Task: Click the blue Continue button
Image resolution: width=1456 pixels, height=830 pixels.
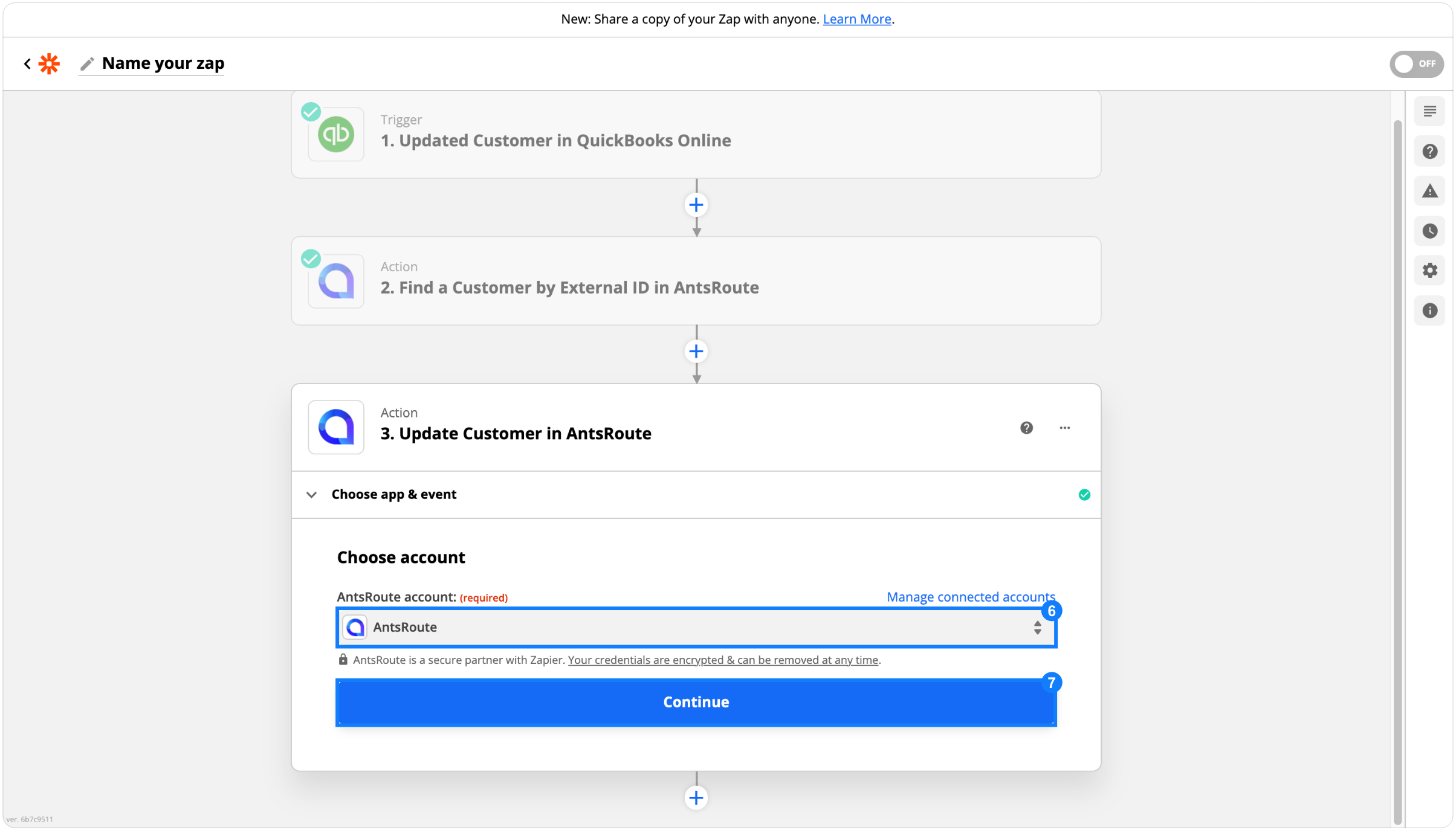Action: pyautogui.click(x=696, y=702)
